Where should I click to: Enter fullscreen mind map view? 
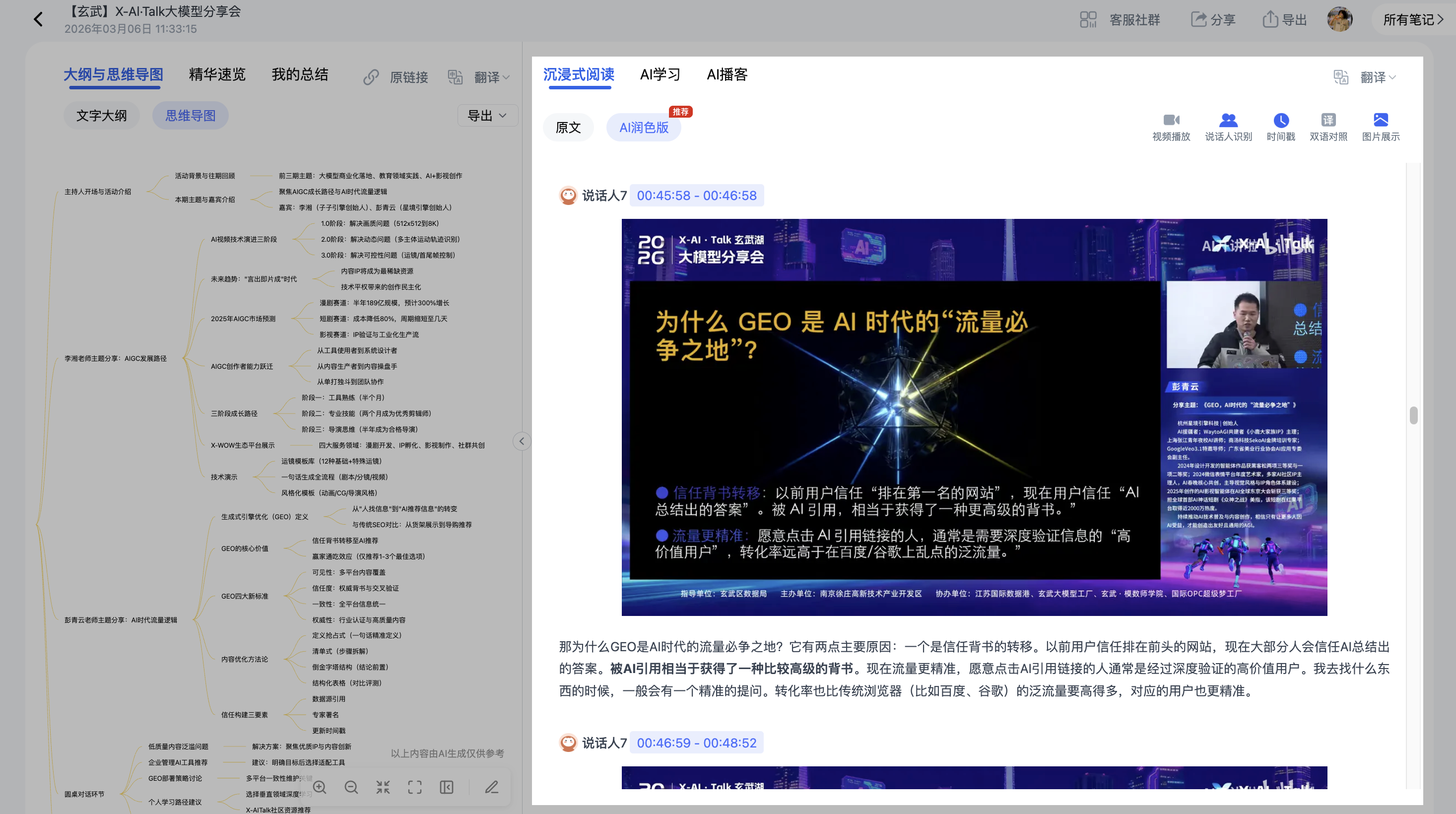(x=415, y=787)
